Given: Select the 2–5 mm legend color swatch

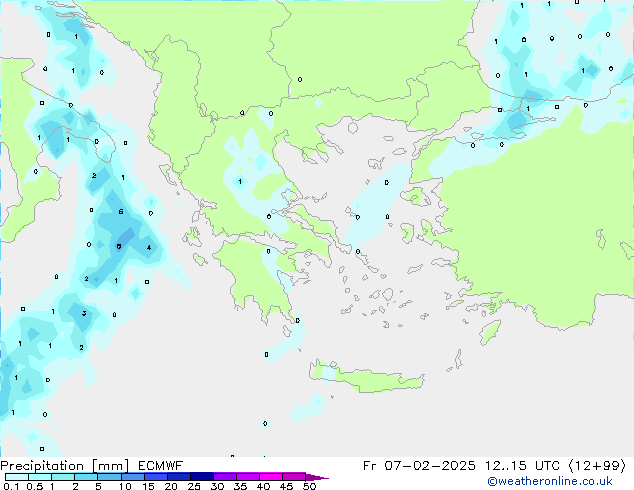Looking at the screenshot, I should (86, 477).
